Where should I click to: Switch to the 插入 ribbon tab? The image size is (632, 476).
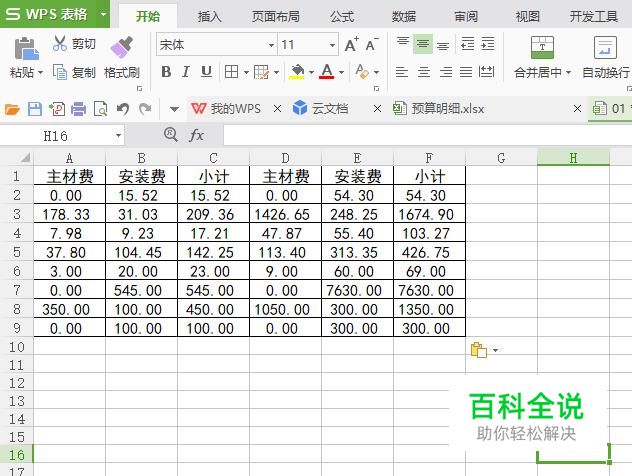(210, 17)
